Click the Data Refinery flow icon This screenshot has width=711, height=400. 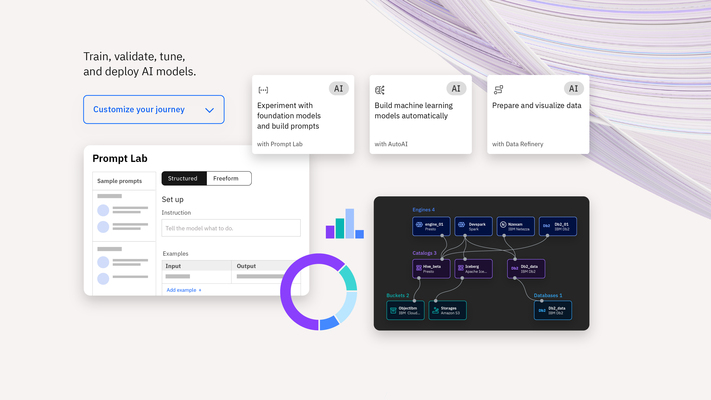click(498, 89)
